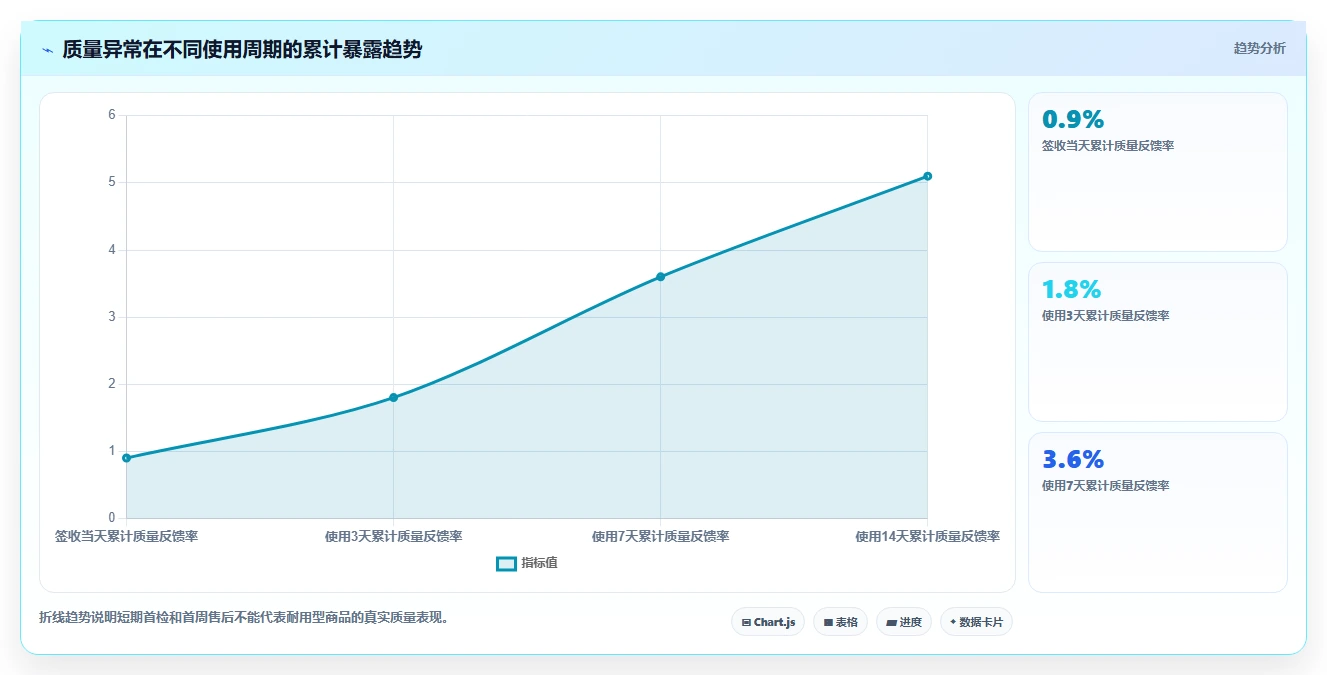Click the panel title 质量异常在不同使用周期的累计暴露趋势
This screenshot has width=1327, height=675.
coord(242,49)
